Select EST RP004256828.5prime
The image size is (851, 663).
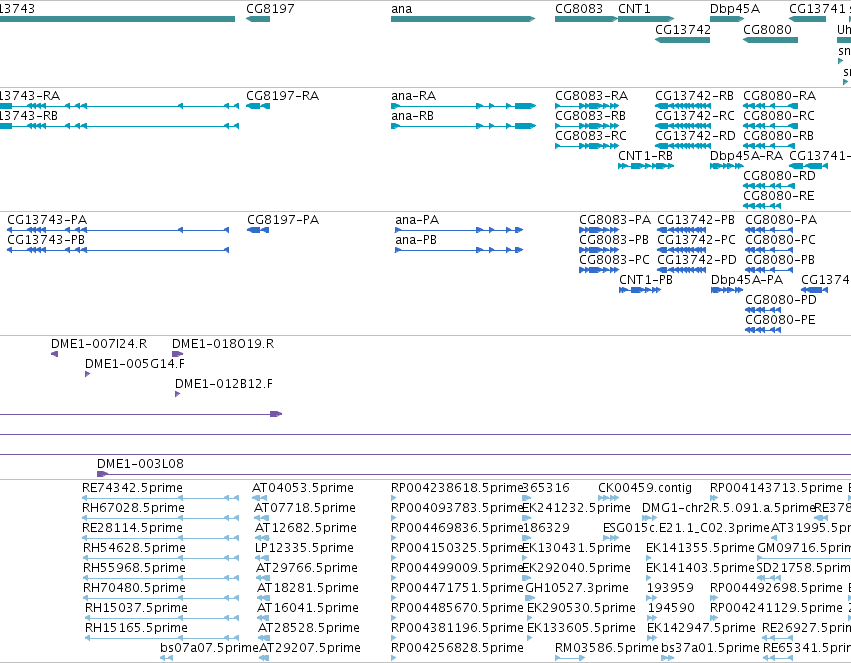pos(393,658)
